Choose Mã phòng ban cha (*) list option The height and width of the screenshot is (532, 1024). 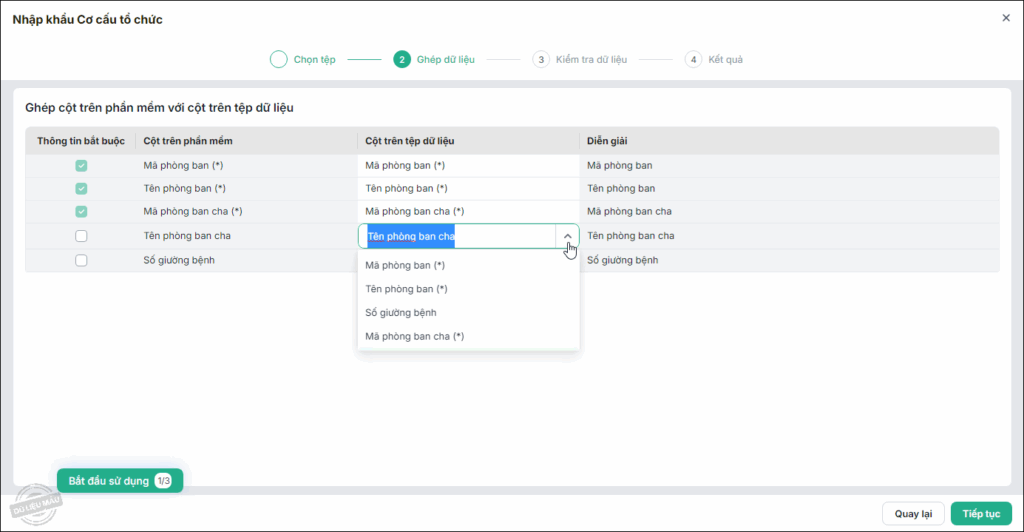point(414,337)
